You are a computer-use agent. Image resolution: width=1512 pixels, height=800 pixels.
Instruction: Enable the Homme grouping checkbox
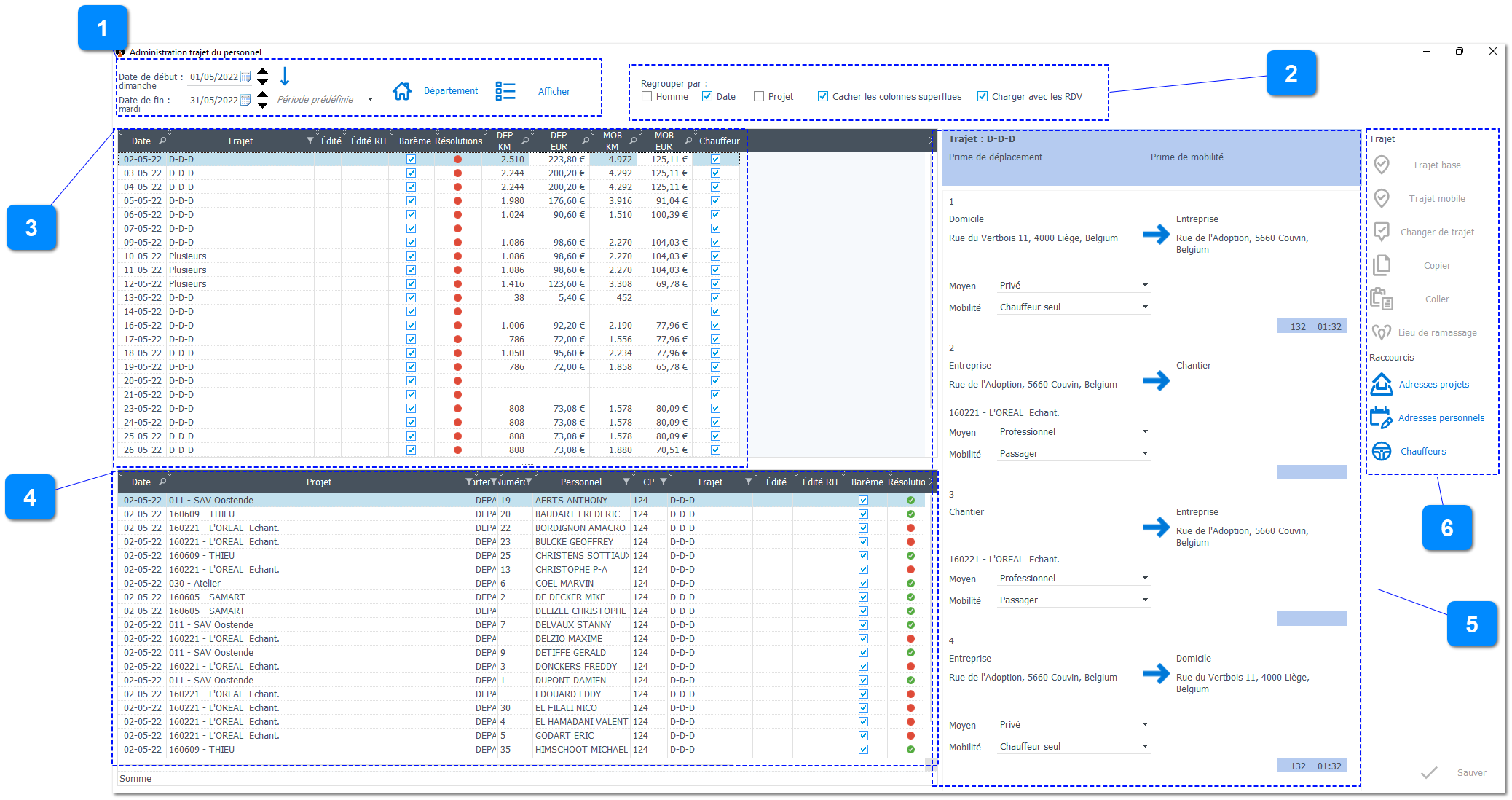(647, 96)
